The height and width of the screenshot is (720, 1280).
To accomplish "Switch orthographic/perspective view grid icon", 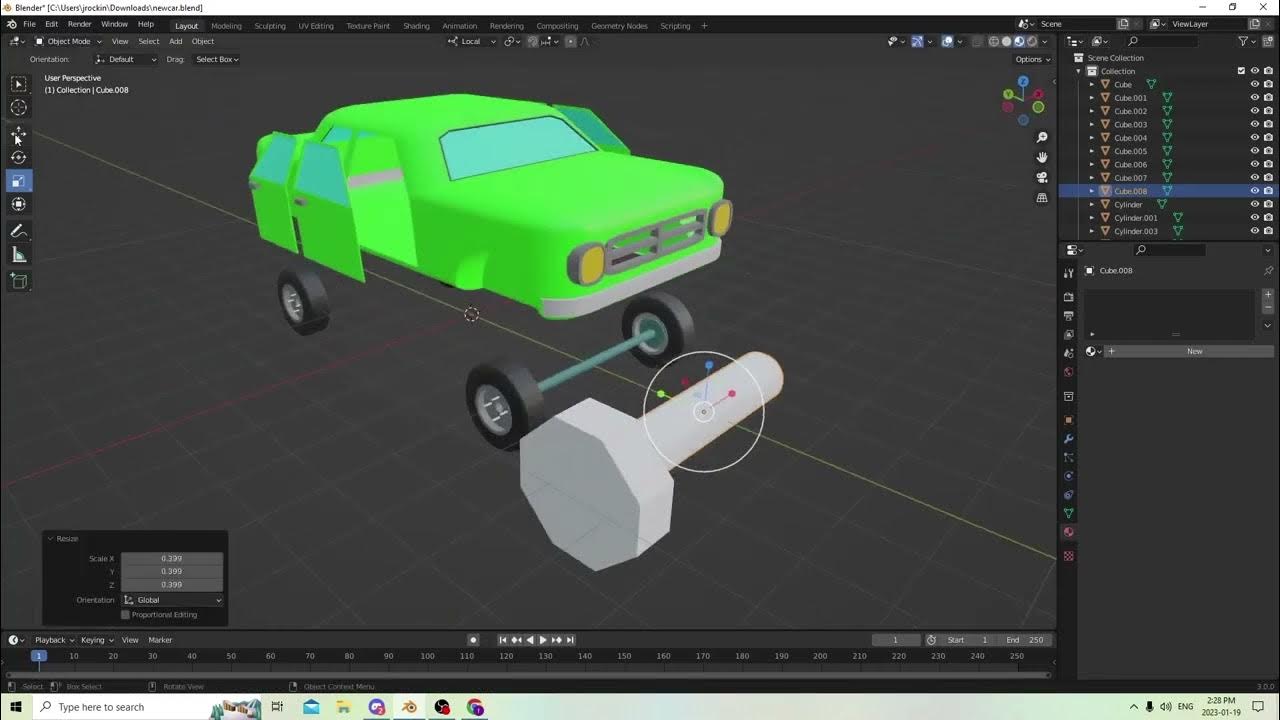I will tap(1042, 198).
